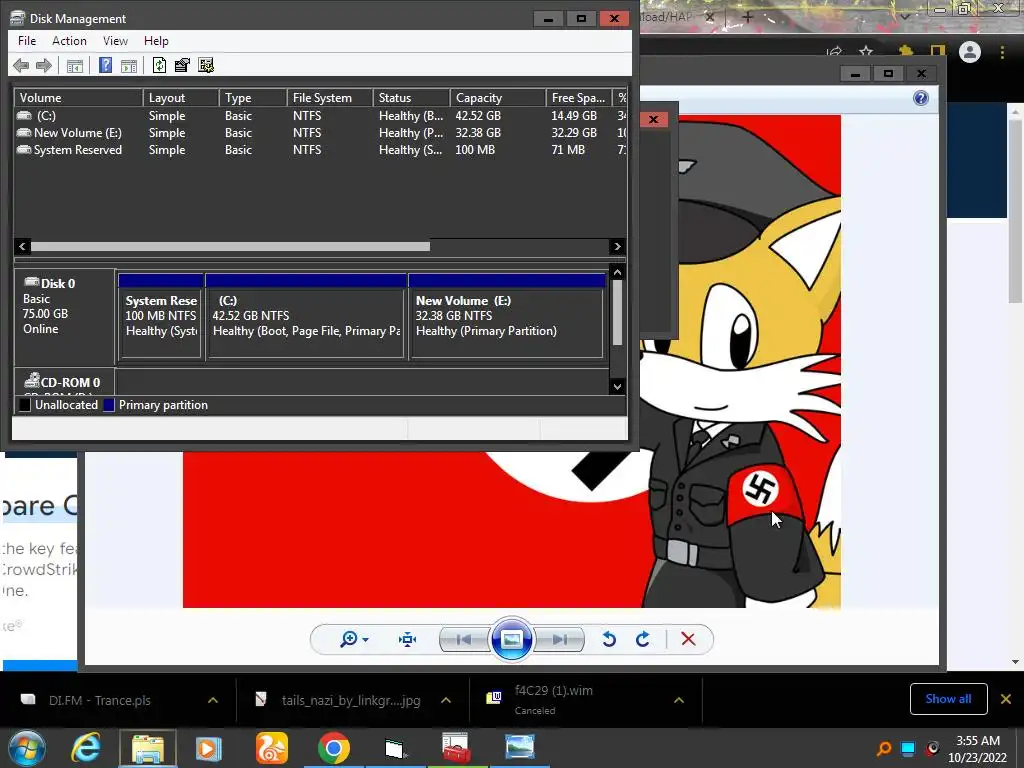Go to previous image in Photo Viewer
1024x768 pixels.
coord(464,639)
